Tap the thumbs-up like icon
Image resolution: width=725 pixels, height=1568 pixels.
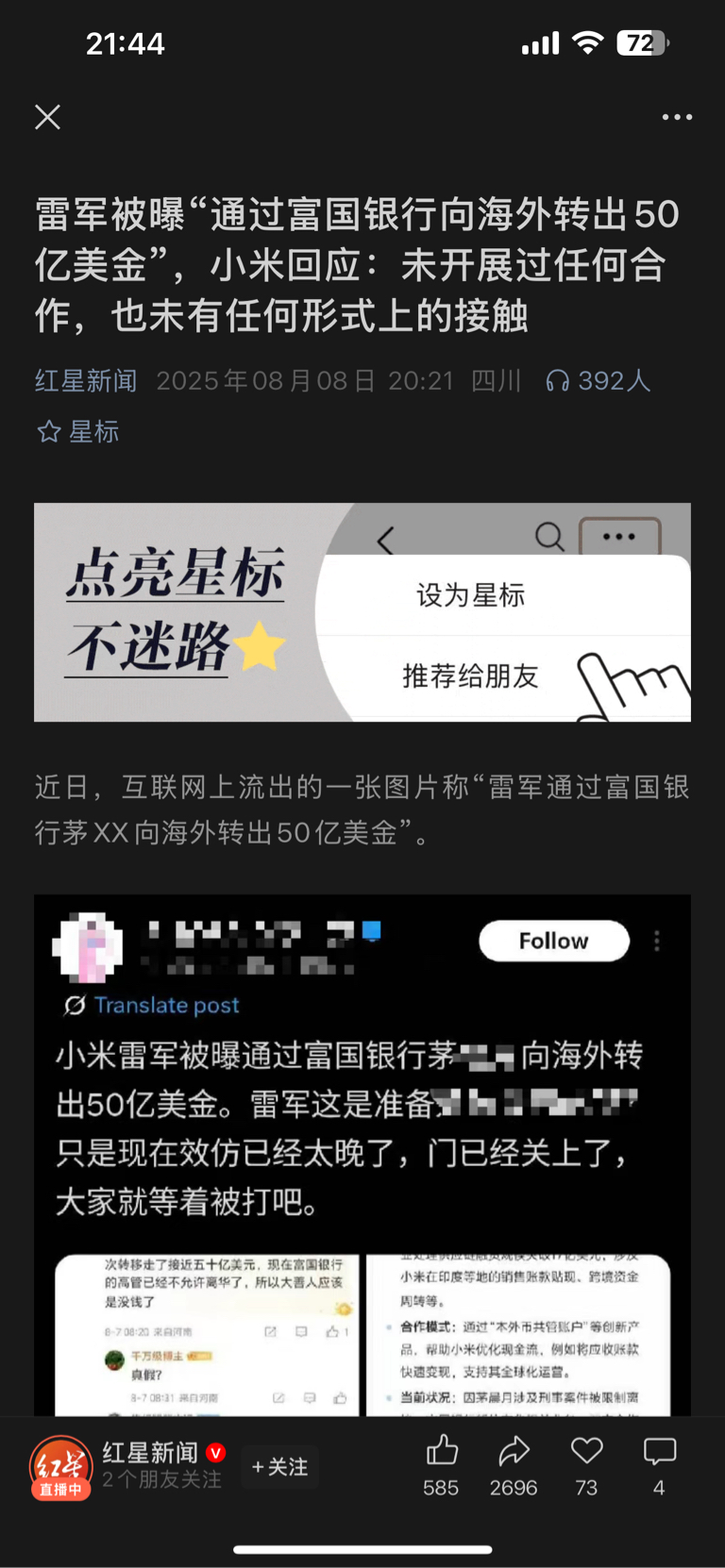(441, 1451)
